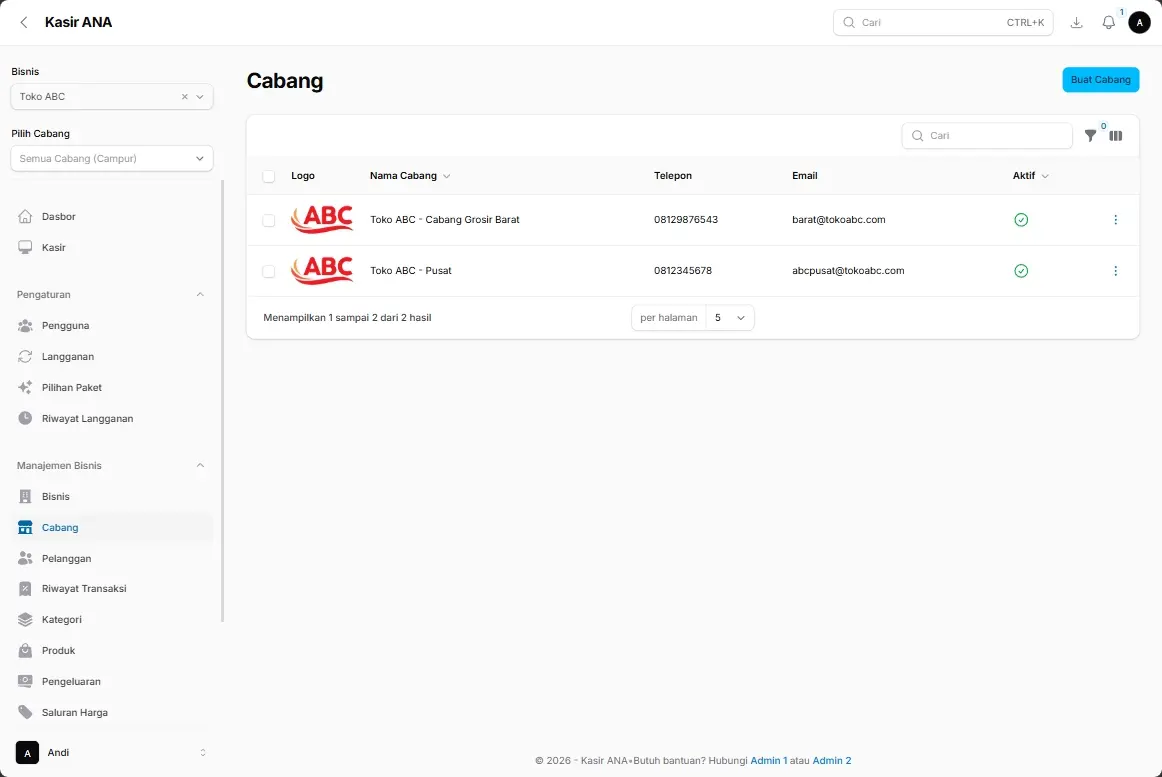This screenshot has width=1162, height=777.
Task: Click the ABC logo of Cabang Grosir Barat
Action: tap(322, 219)
